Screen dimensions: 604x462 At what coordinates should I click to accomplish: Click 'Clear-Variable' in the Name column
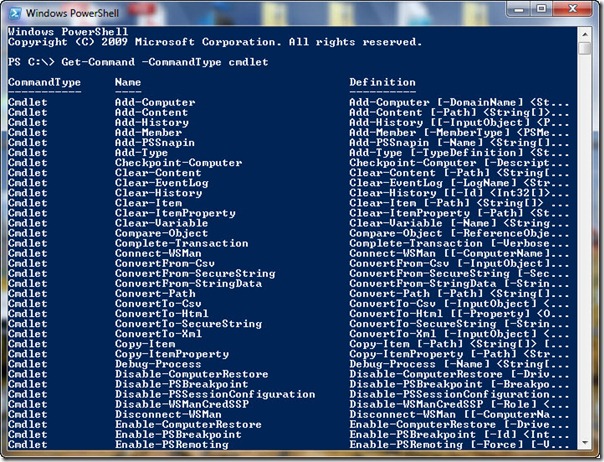click(161, 223)
